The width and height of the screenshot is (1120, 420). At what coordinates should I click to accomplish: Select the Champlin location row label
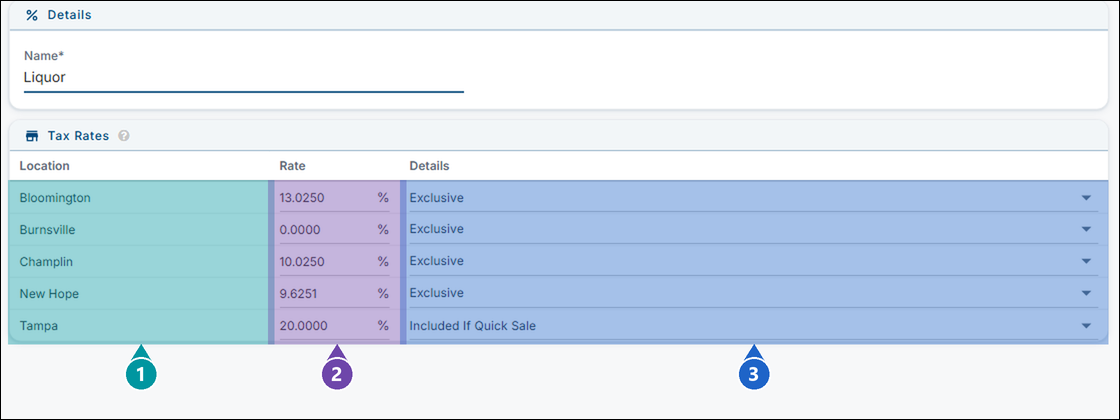pos(46,262)
